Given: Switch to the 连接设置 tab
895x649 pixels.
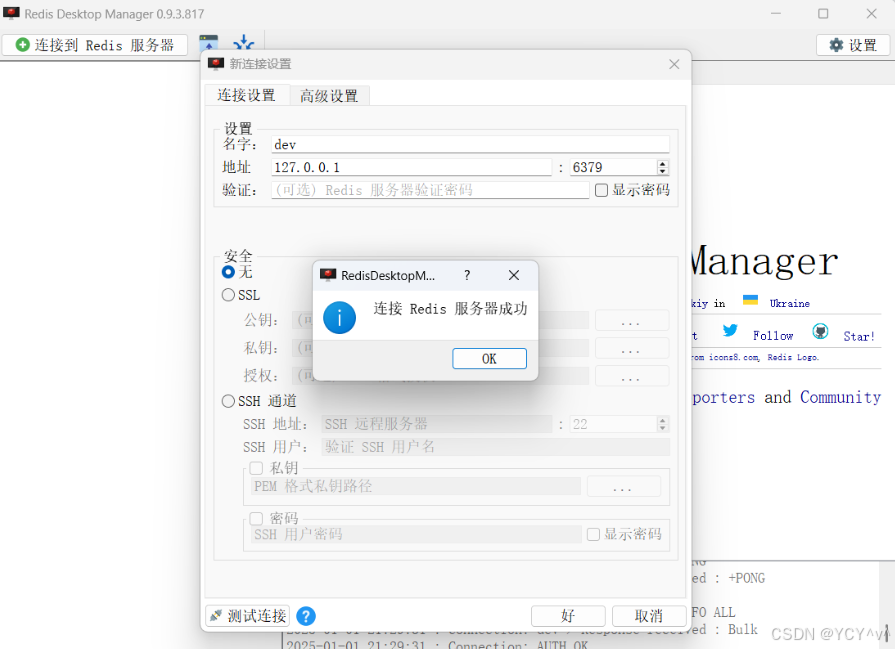Looking at the screenshot, I should coord(247,95).
